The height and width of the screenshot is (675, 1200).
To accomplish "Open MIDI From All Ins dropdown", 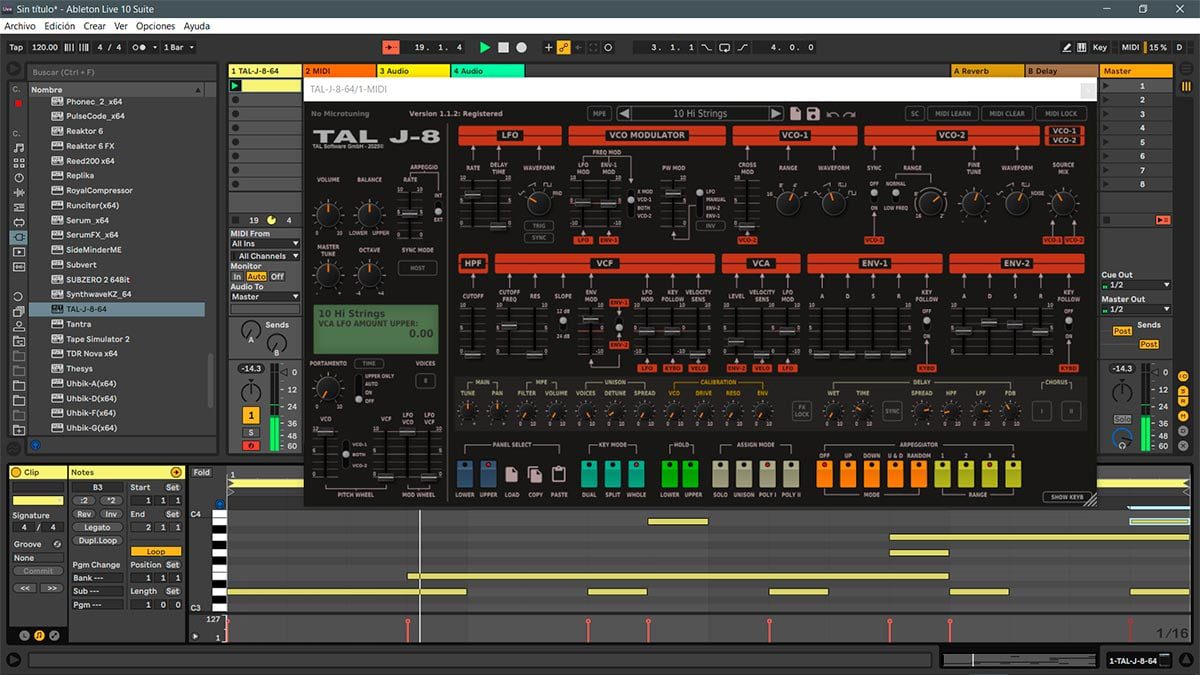I will 265,243.
